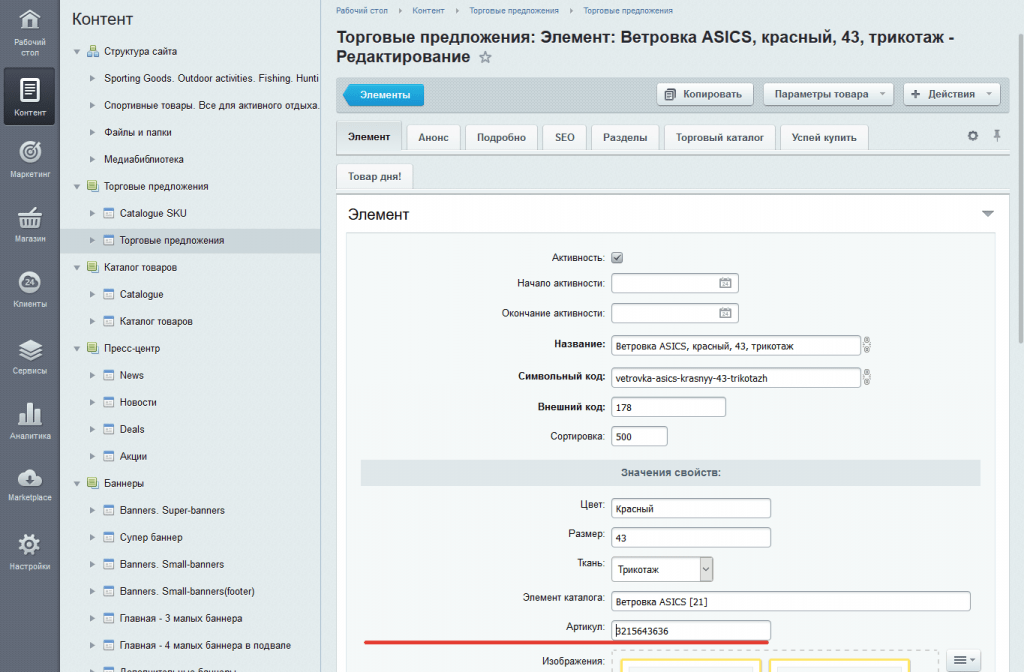This screenshot has width=1024, height=672.
Task: Open calendar for Начало активности
Action: coord(725,283)
